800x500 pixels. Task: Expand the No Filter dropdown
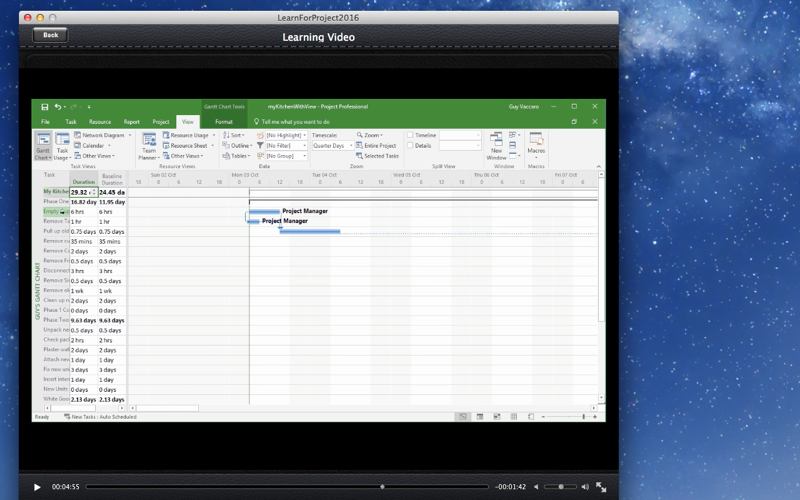pyautogui.click(x=286, y=146)
